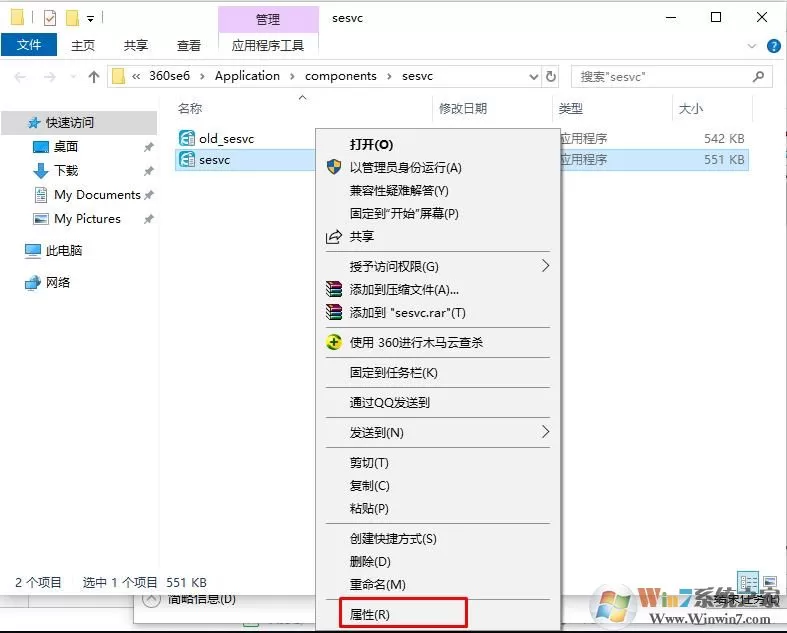Open the 文件 tab

[29, 45]
